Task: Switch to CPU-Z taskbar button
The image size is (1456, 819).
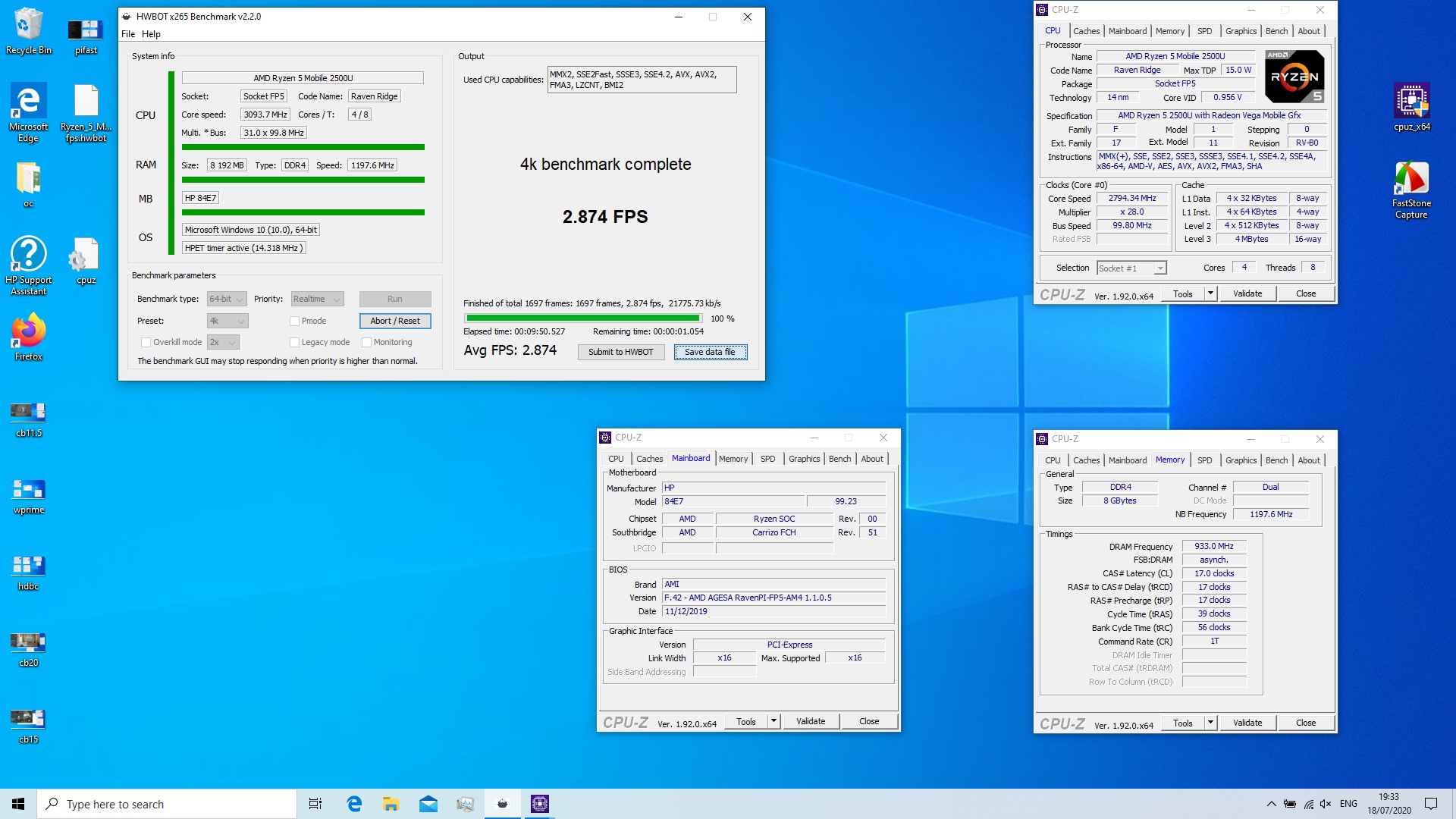Action: click(x=539, y=804)
